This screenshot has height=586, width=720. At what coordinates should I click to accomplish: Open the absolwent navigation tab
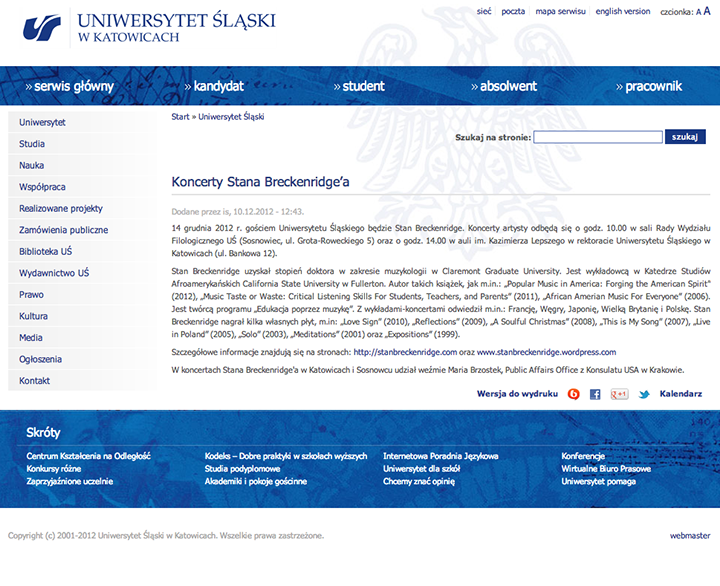507,86
